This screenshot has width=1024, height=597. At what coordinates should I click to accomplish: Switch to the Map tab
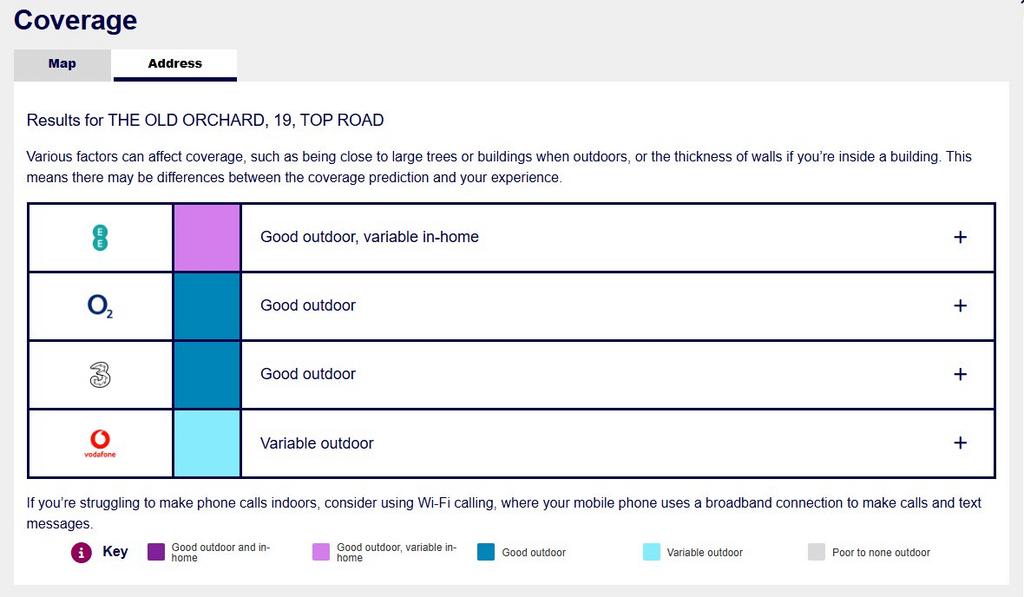click(62, 65)
